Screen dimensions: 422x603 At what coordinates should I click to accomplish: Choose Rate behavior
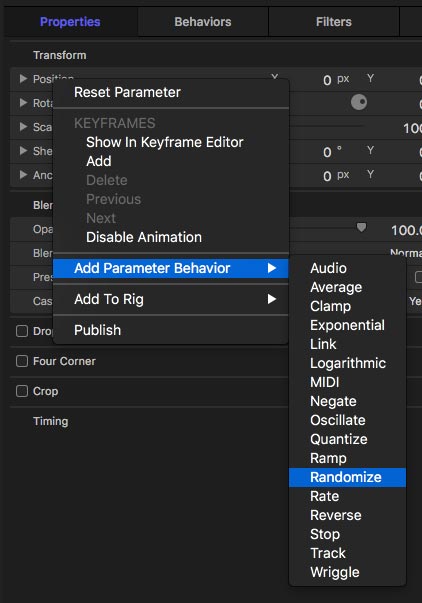coord(347,496)
